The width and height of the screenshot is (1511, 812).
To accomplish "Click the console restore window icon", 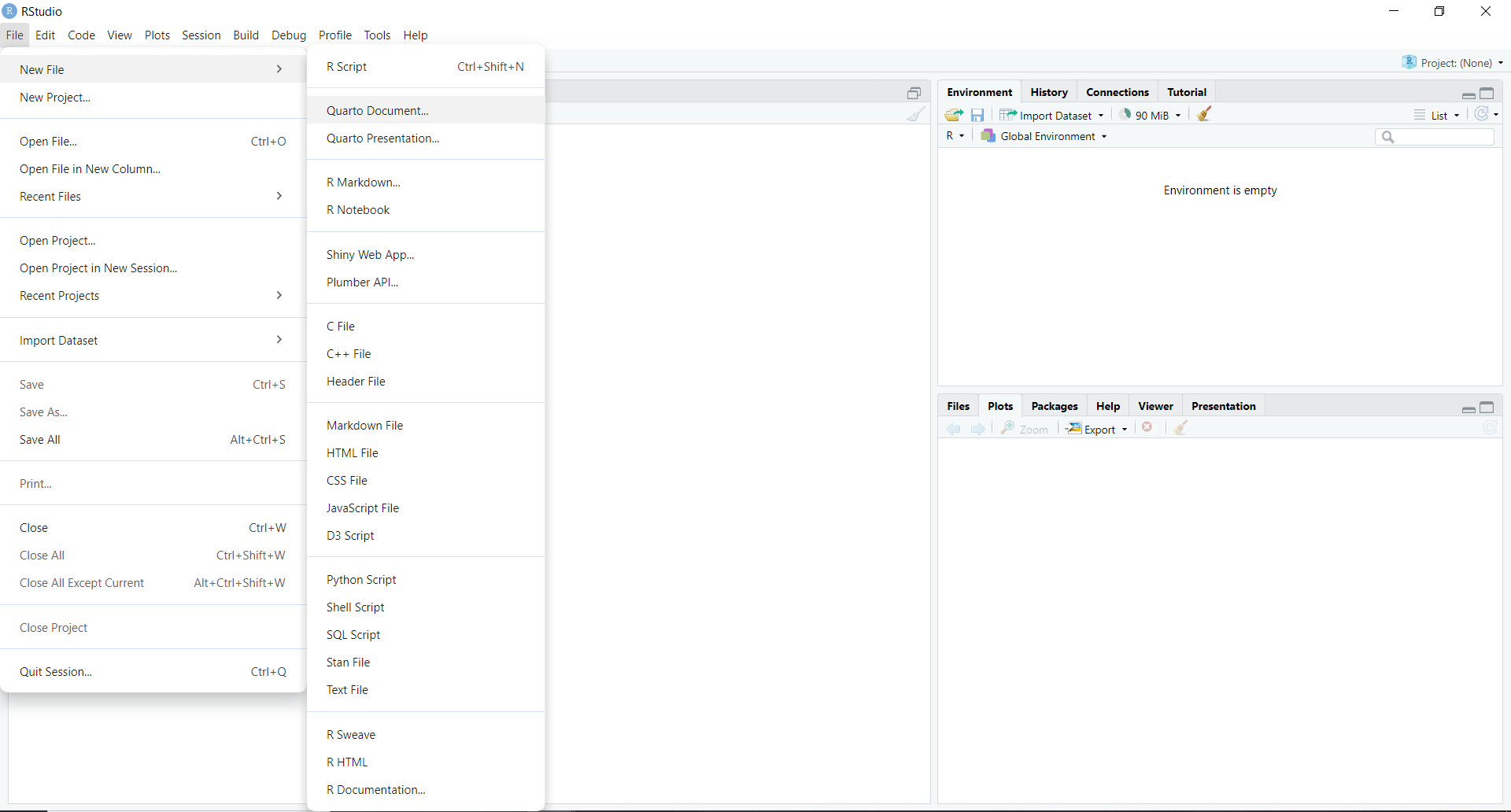I will tap(914, 93).
